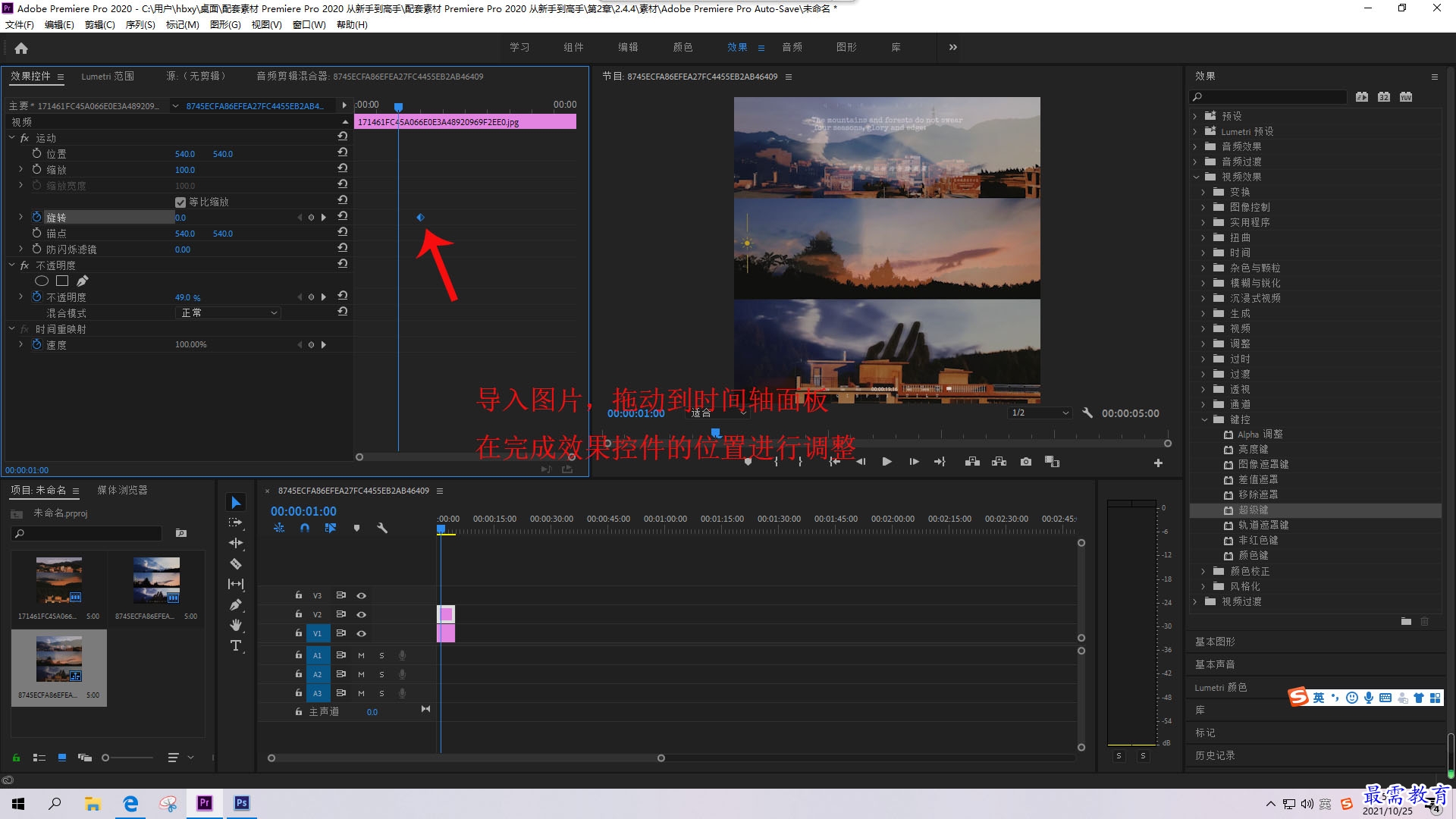1456x819 pixels.
Task: Select the Track Select Forward tool
Action: 236,523
